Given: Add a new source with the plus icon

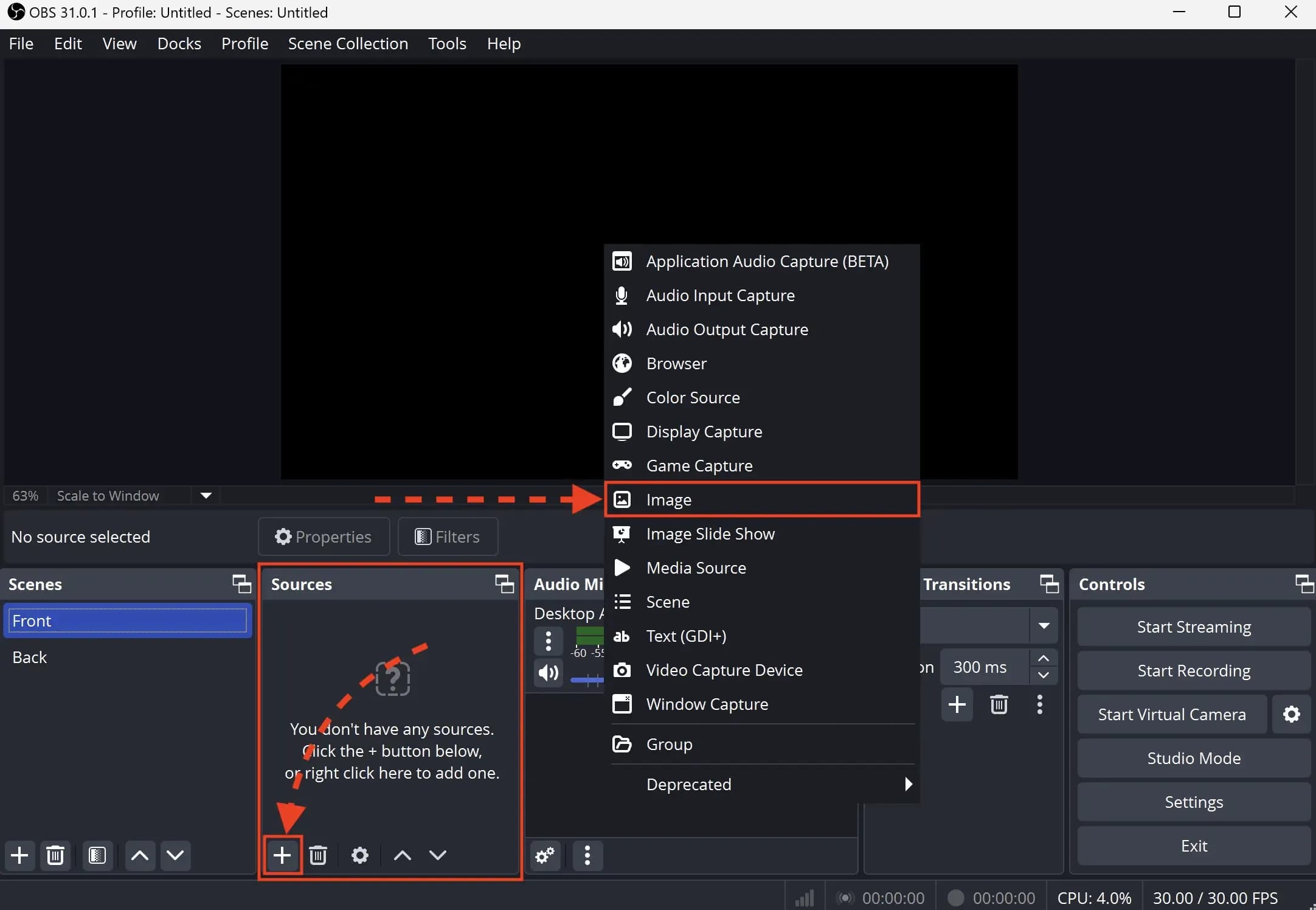Looking at the screenshot, I should (x=282, y=855).
